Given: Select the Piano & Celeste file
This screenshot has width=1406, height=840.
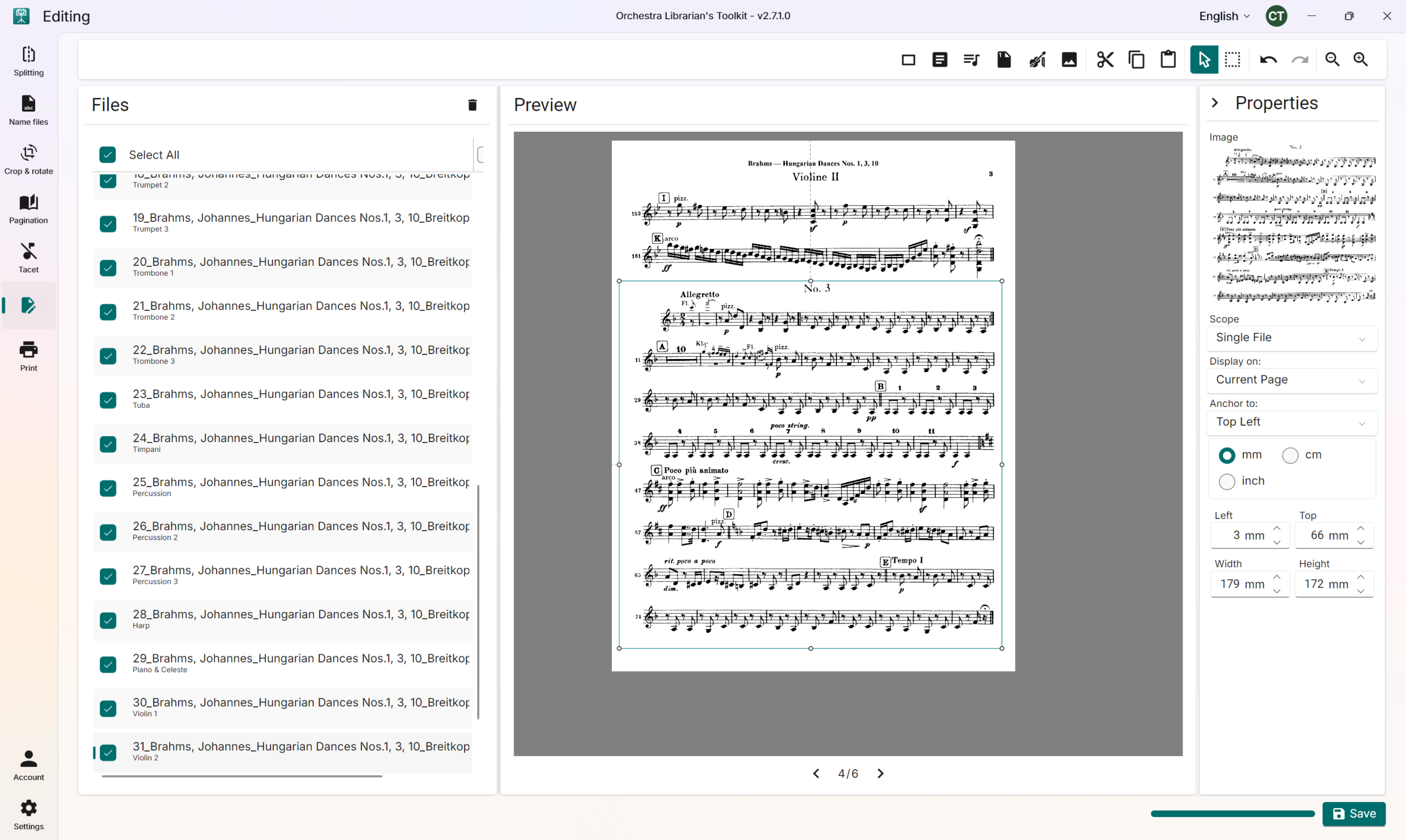Looking at the screenshot, I should (x=282, y=664).
